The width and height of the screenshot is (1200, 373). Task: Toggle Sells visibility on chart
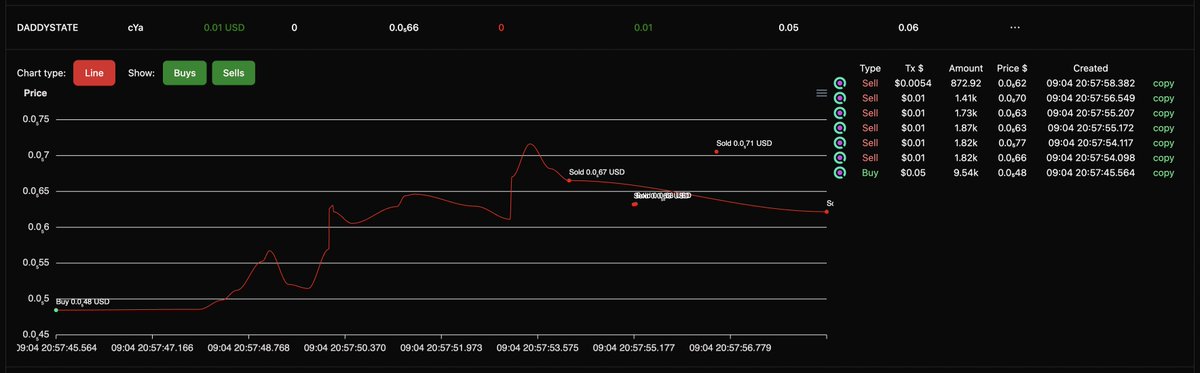click(234, 72)
